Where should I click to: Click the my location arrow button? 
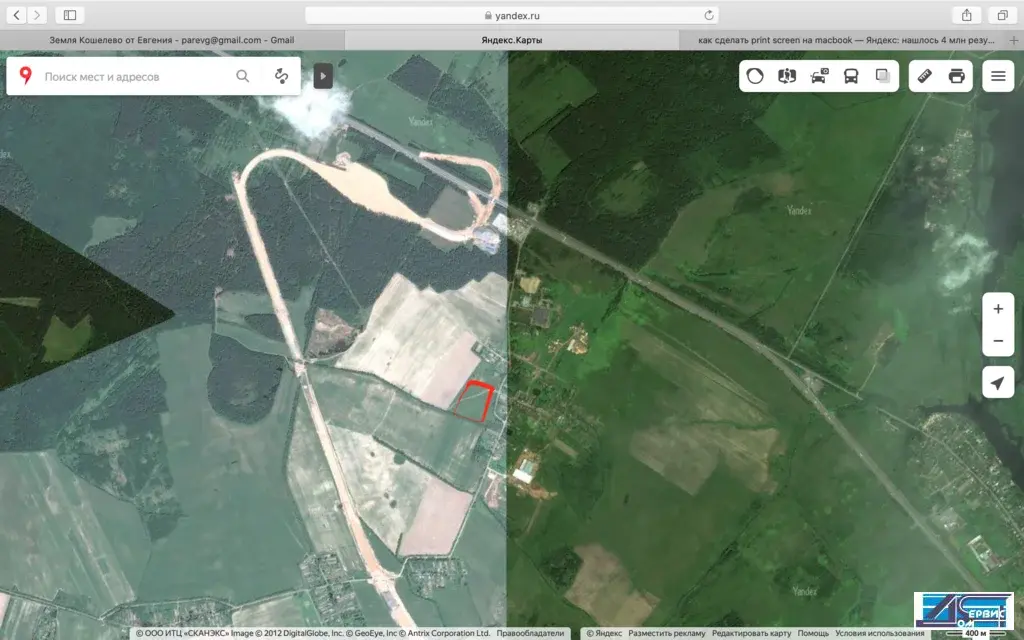coord(998,382)
